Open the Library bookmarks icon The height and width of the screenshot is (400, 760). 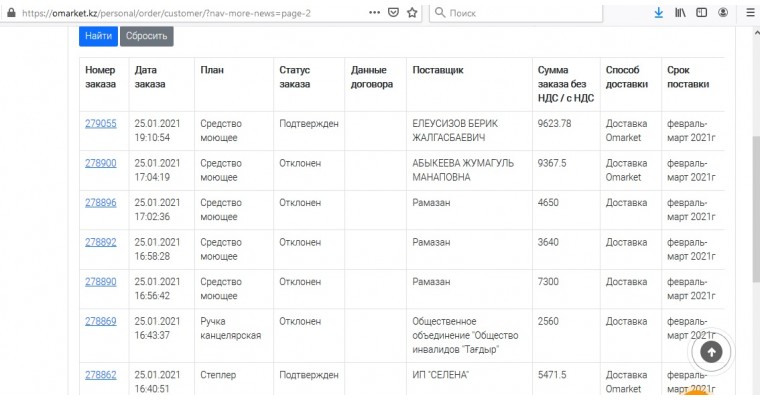point(681,13)
